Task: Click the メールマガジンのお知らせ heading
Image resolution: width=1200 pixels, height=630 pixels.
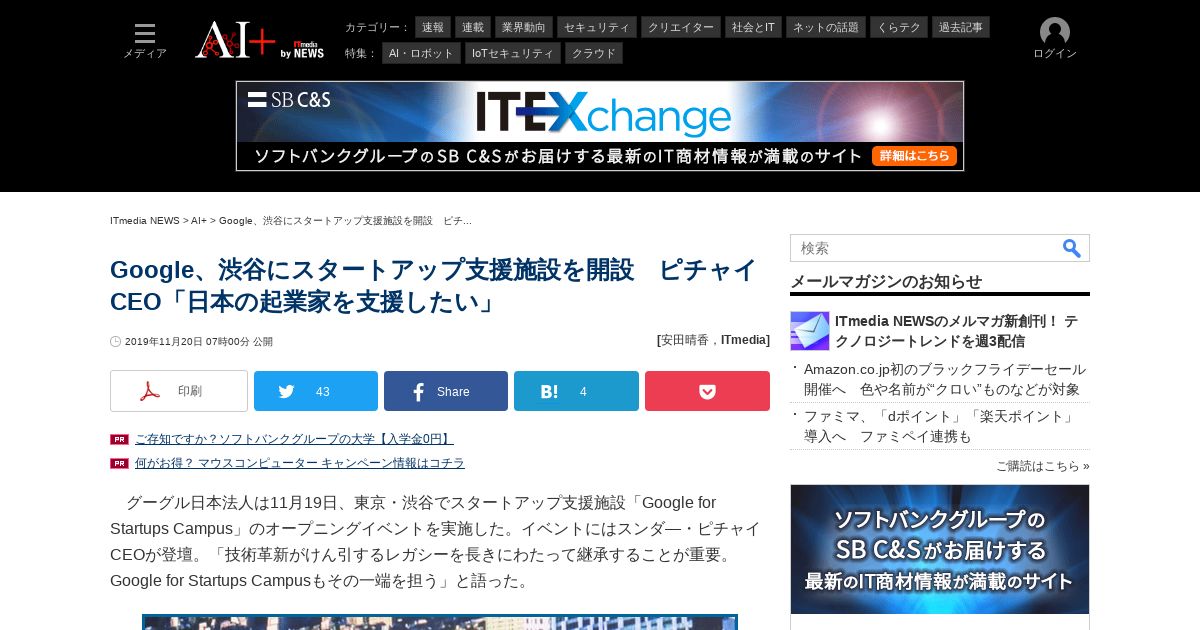Action: pos(886,282)
